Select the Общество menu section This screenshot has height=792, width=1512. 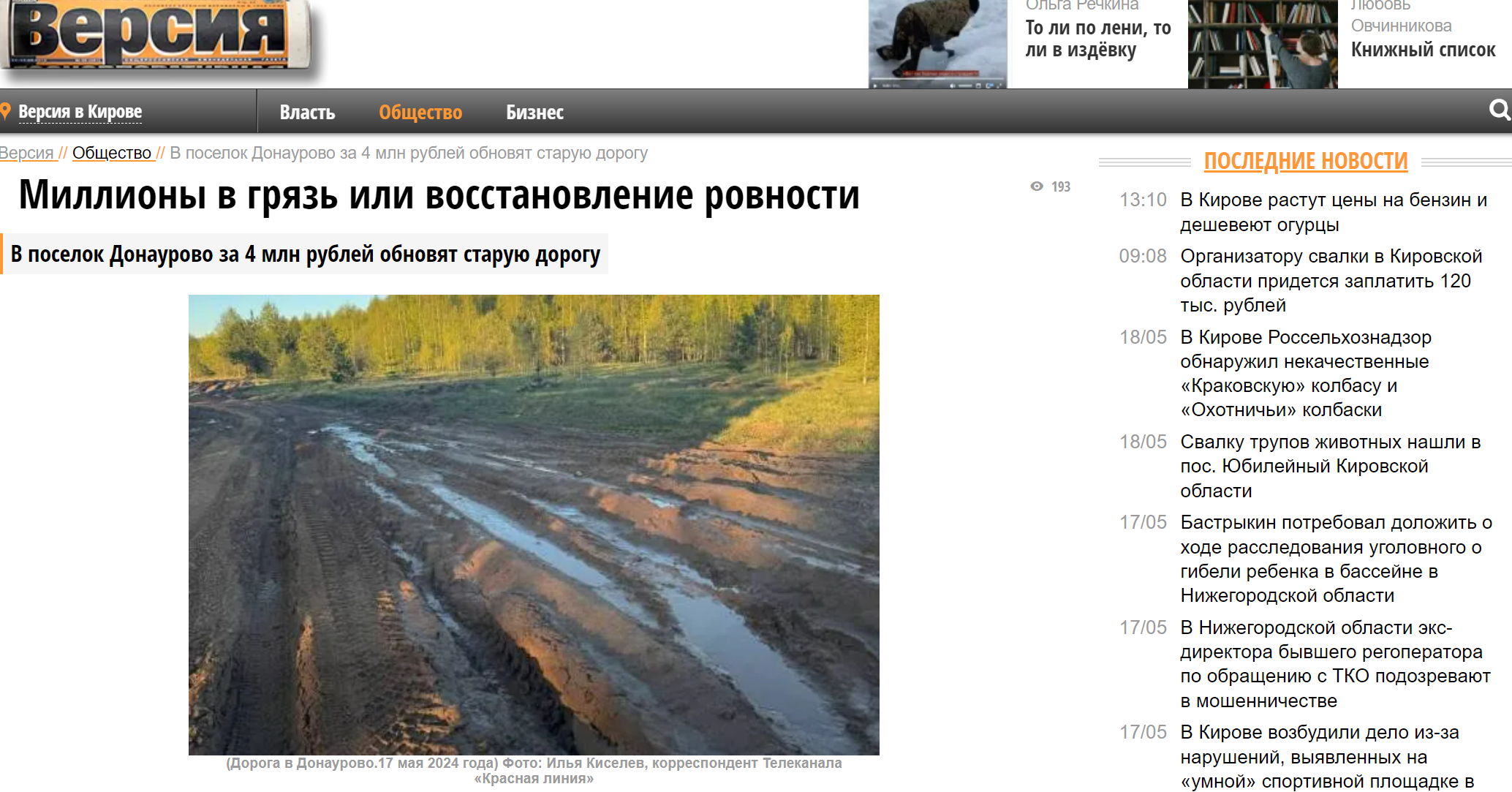pos(420,113)
